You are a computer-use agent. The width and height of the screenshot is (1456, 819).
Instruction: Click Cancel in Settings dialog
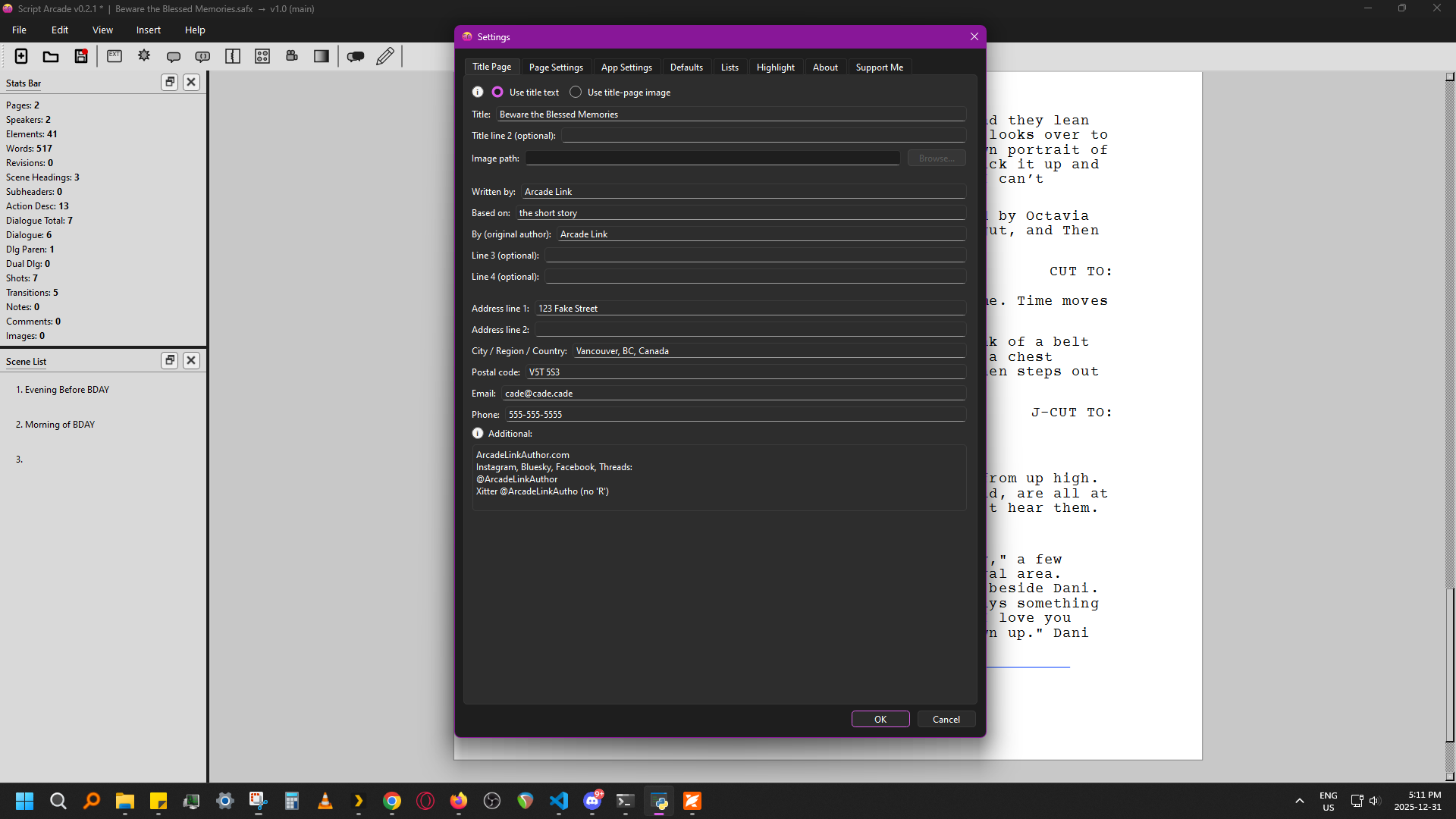(946, 719)
